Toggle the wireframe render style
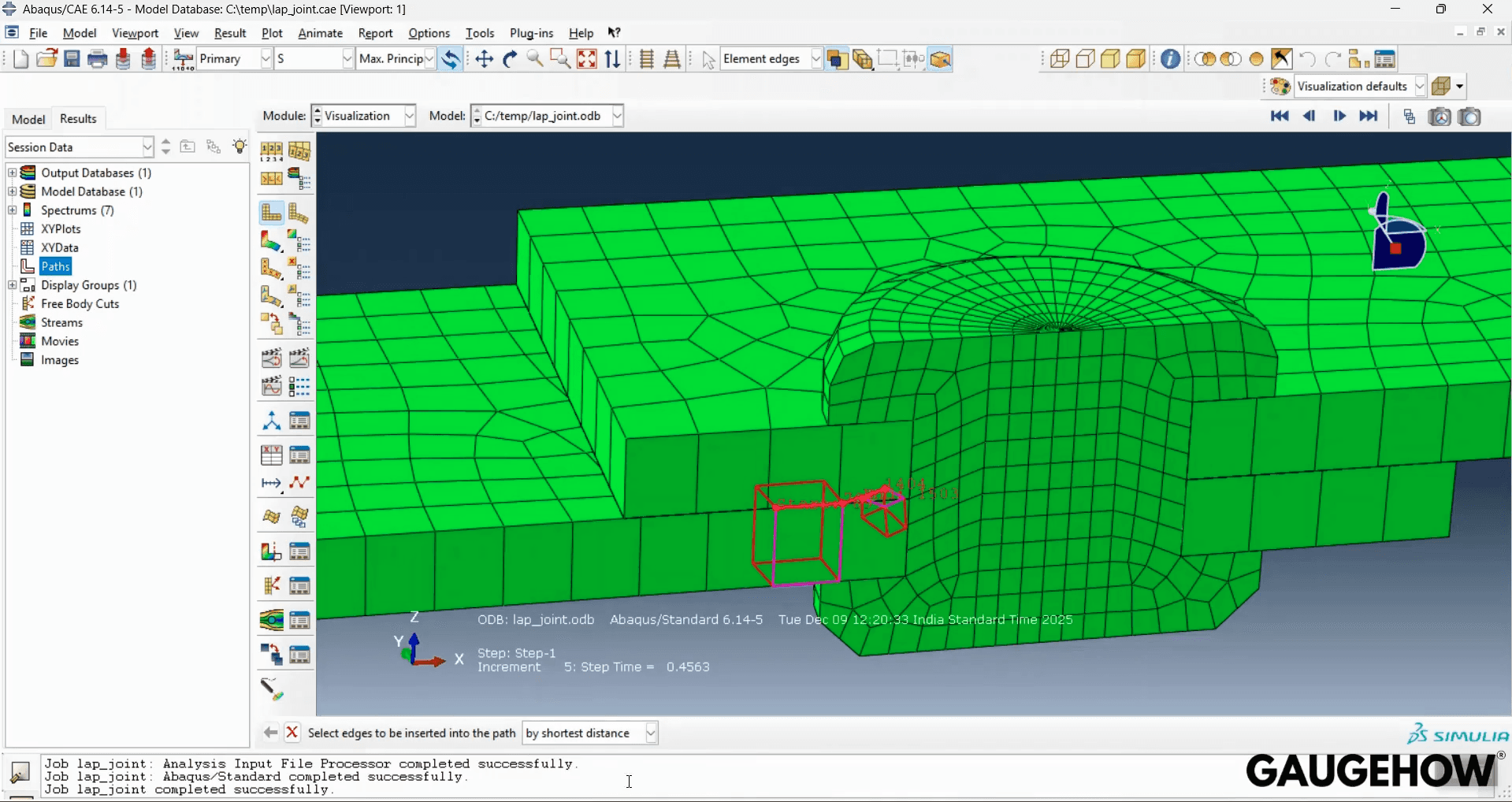The width and height of the screenshot is (1512, 802). (x=1059, y=58)
